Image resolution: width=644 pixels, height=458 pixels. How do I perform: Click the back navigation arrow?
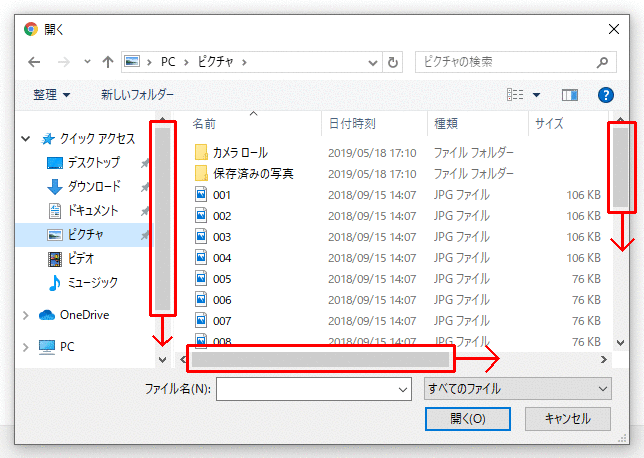[x=34, y=62]
